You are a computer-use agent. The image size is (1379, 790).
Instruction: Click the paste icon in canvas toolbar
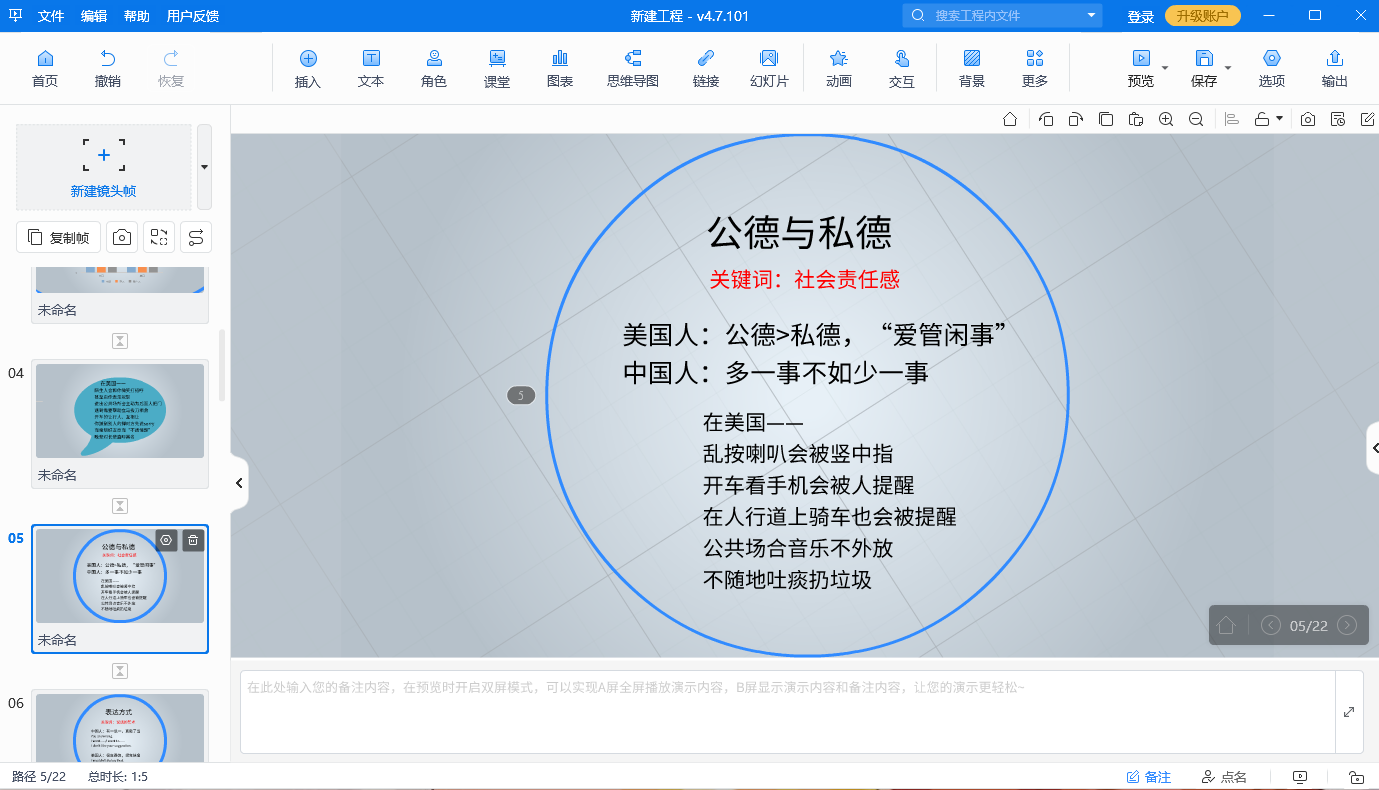point(1135,119)
